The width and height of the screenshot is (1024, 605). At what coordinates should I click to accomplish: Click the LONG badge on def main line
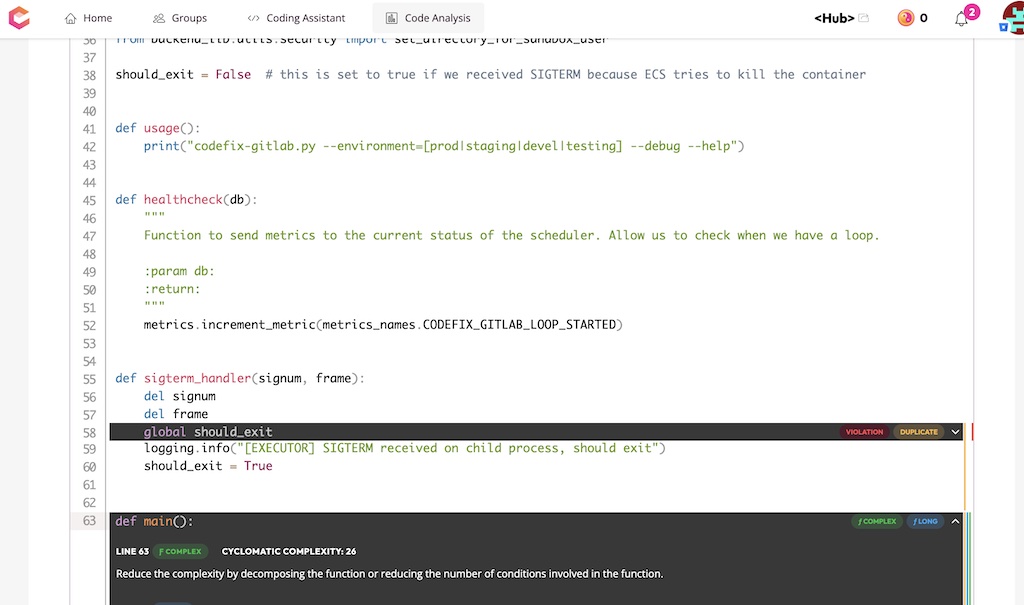(925, 521)
